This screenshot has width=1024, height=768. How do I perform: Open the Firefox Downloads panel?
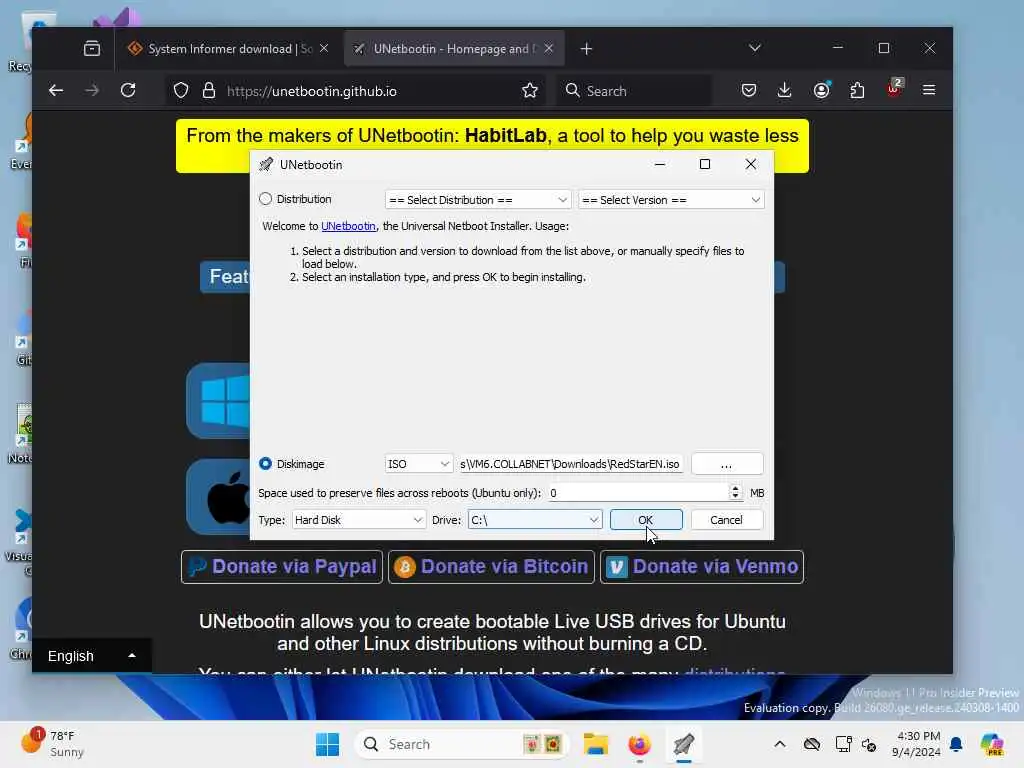pos(785,90)
